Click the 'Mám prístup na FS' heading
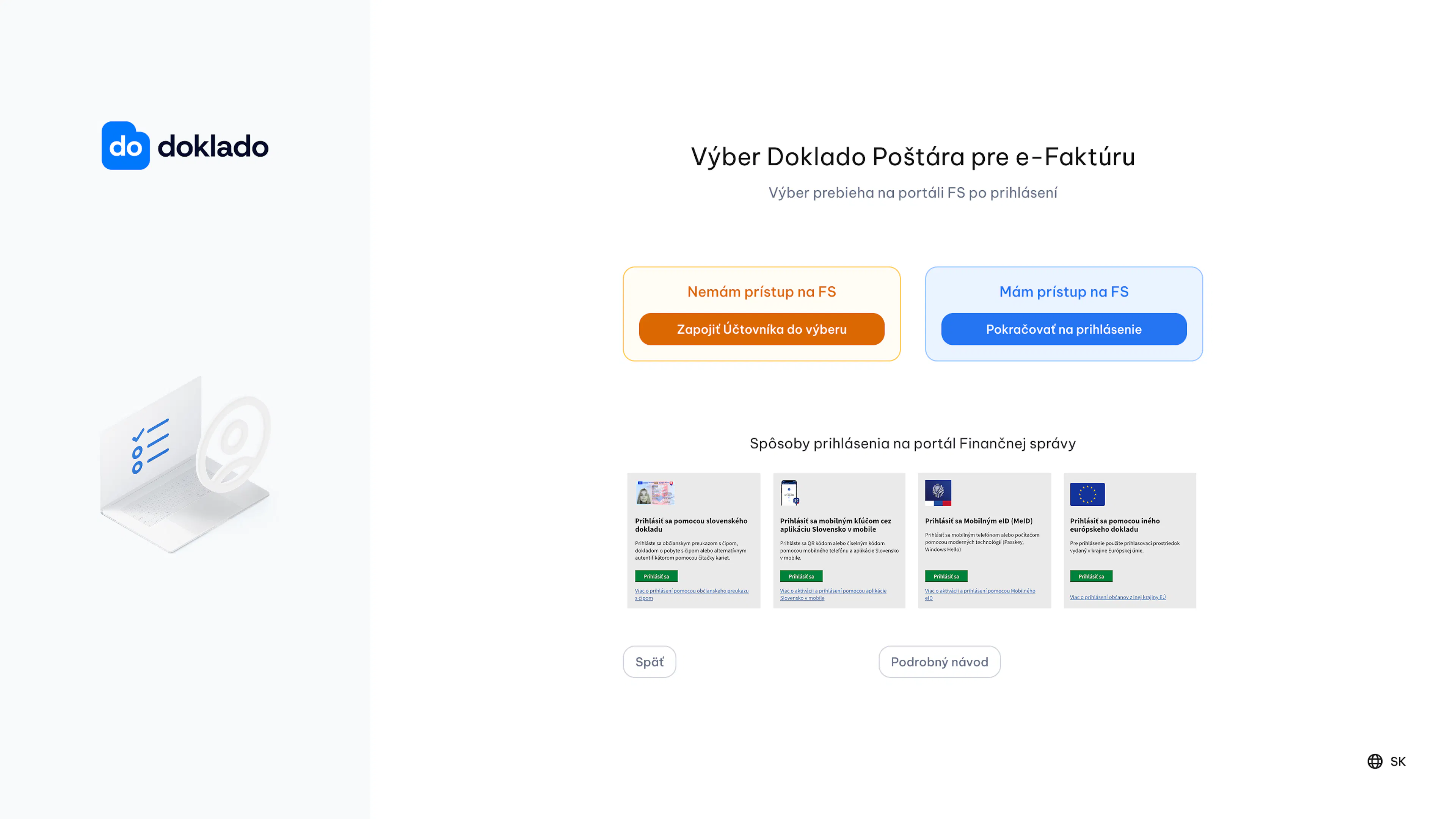Viewport: 1456px width, 819px height. (x=1064, y=292)
